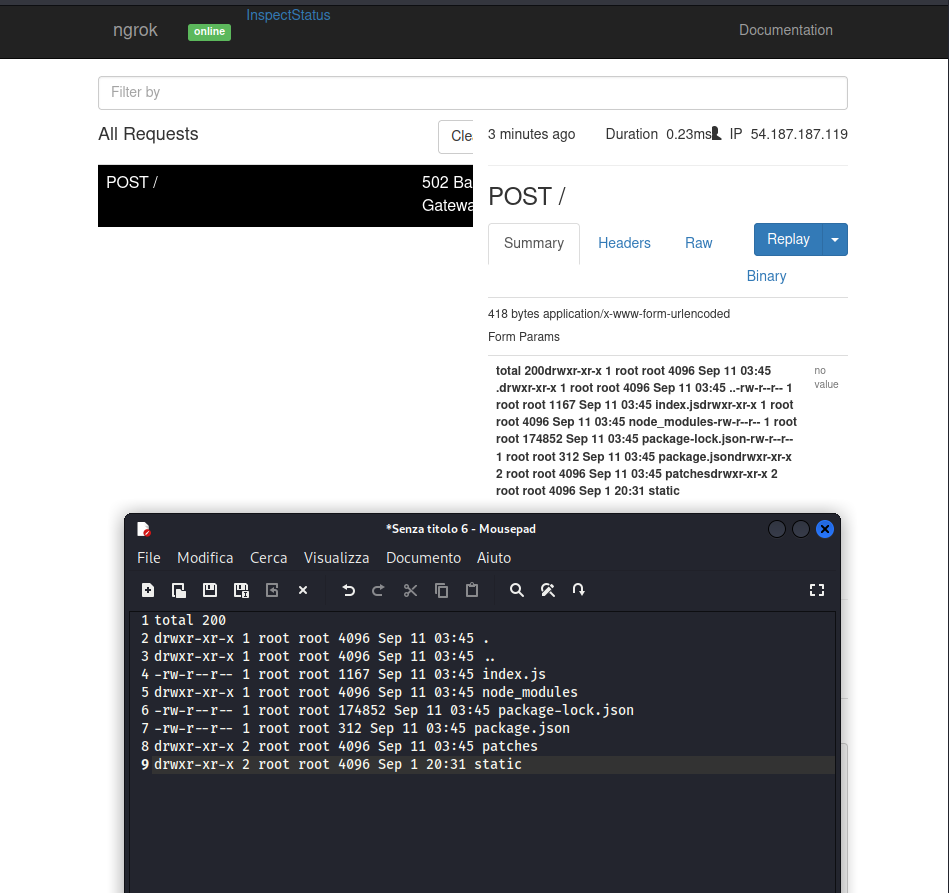The image size is (949, 893).
Task: Switch to the Raw tab
Action: [x=698, y=243]
